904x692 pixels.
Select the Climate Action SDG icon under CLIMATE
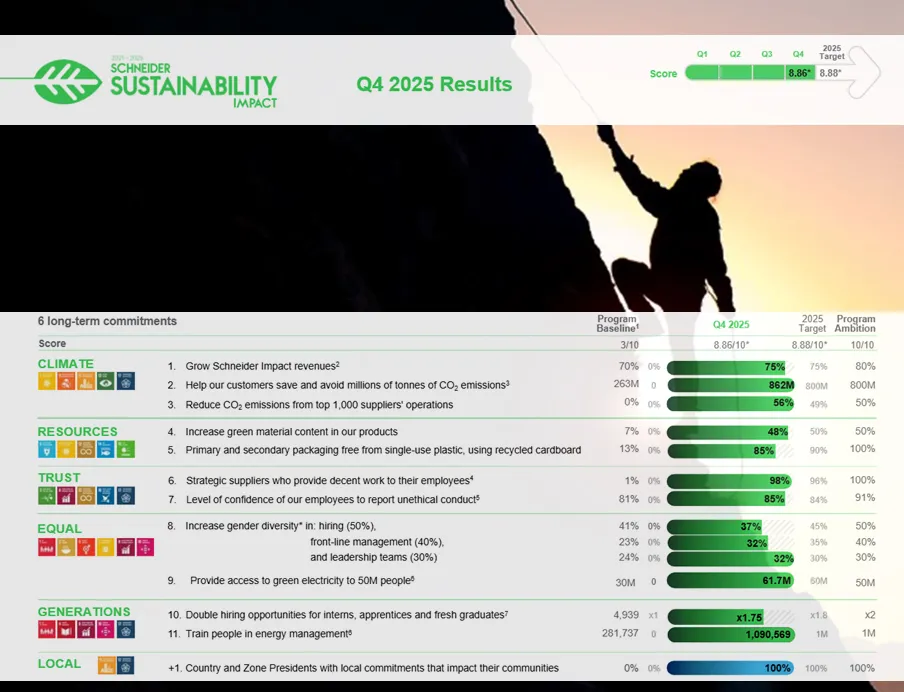[105, 381]
